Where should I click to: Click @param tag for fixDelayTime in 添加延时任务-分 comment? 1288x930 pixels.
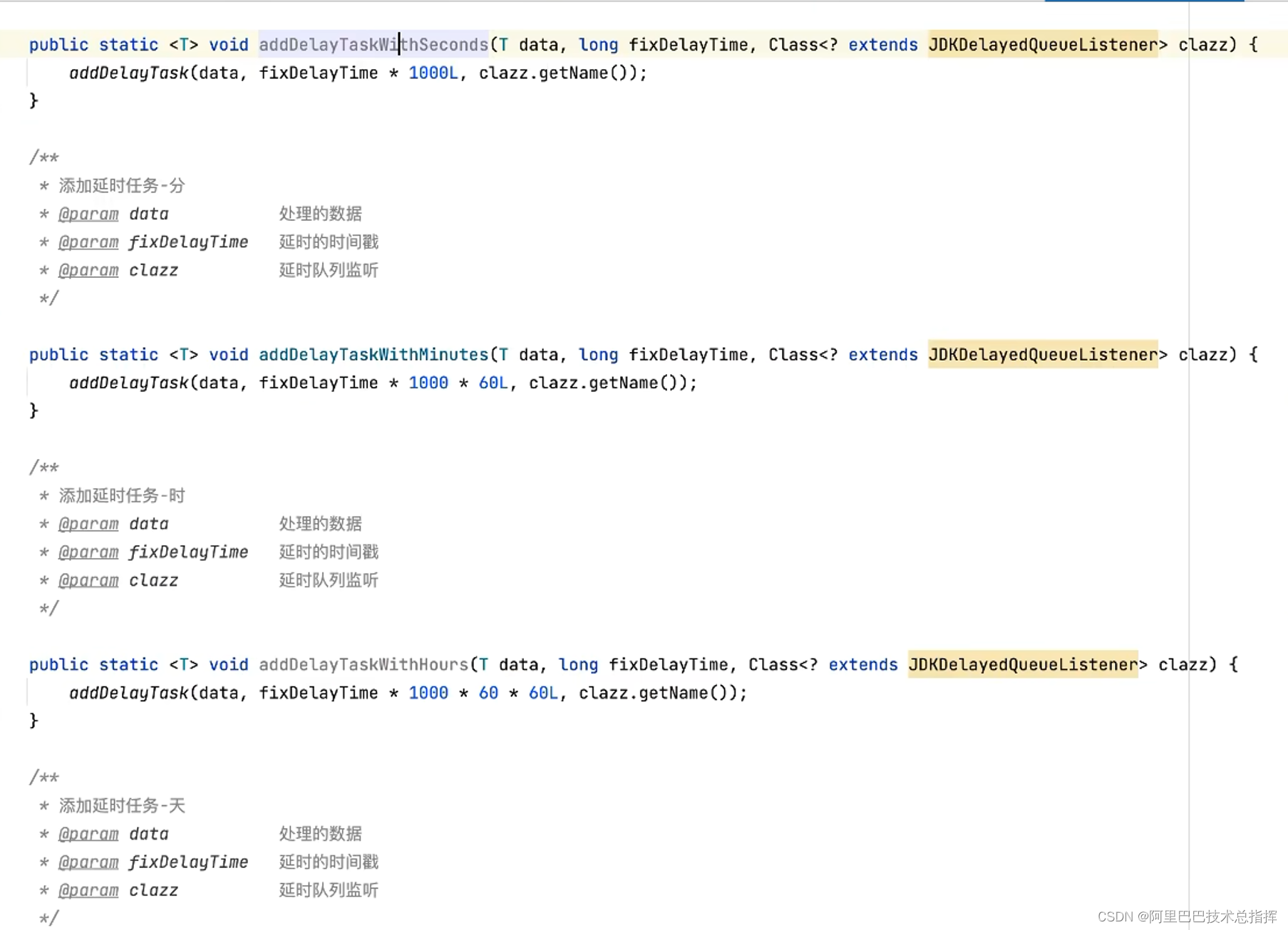coord(88,242)
